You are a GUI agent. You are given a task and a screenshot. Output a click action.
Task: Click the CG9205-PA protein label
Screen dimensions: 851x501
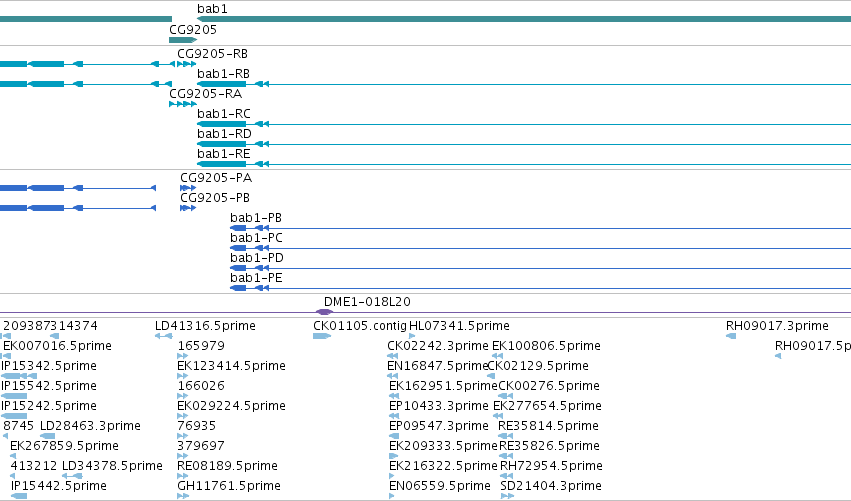click(x=216, y=178)
